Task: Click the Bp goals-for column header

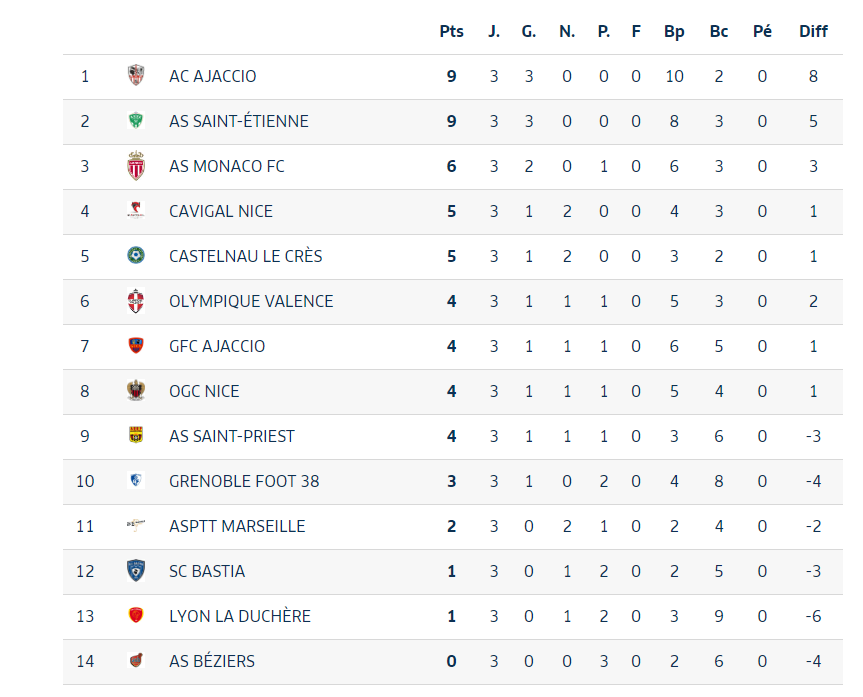Action: tap(674, 31)
